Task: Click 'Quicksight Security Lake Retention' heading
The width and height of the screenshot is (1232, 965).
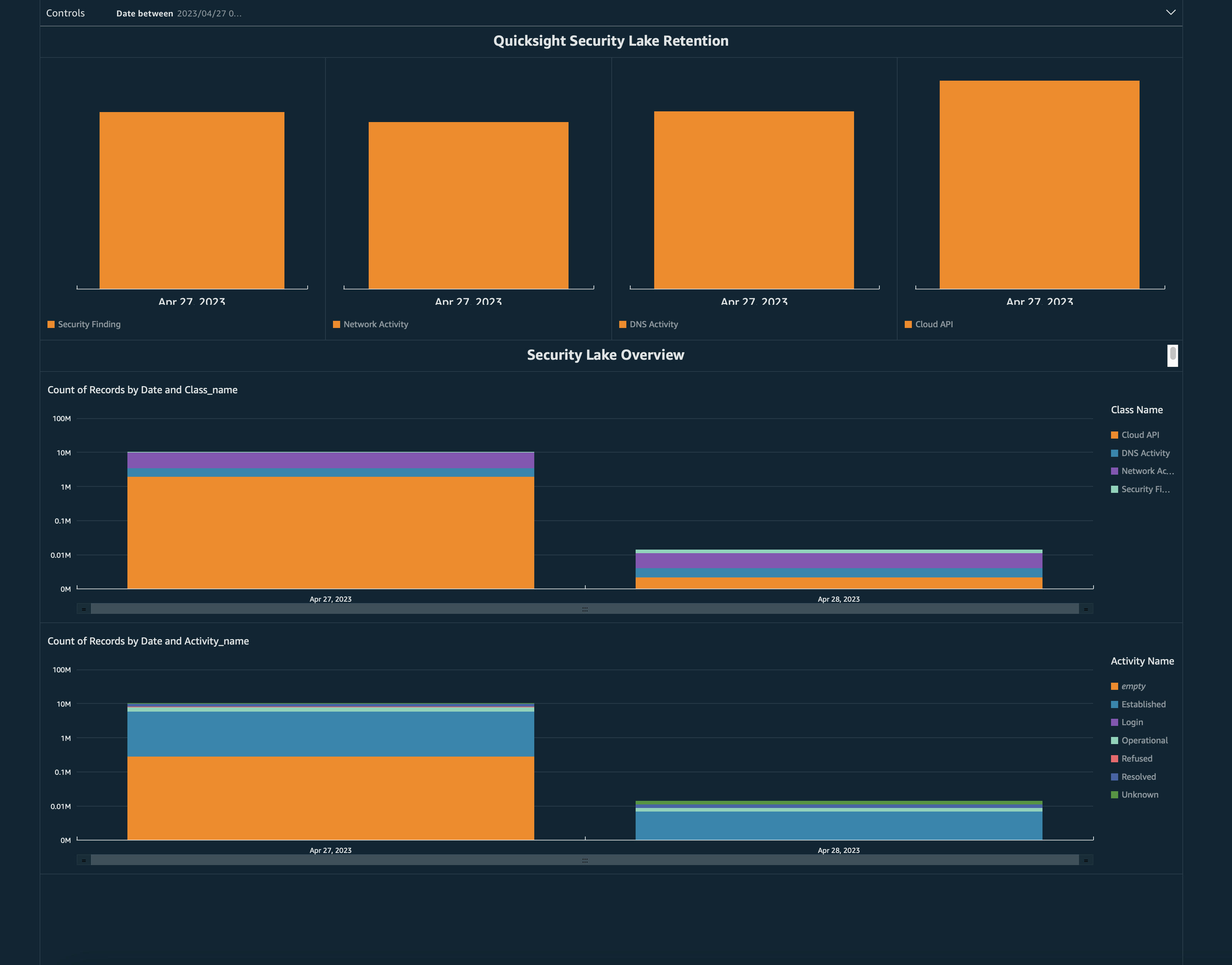Action: click(x=611, y=41)
